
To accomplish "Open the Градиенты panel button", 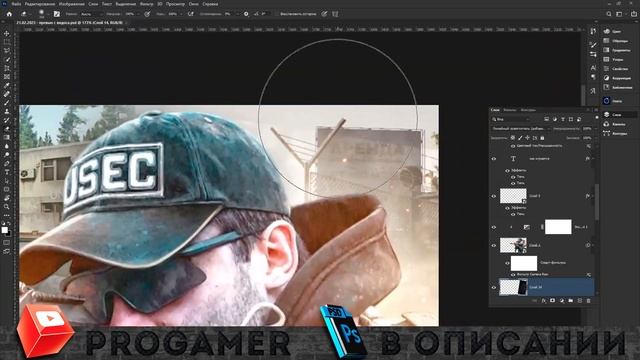I will [617, 50].
